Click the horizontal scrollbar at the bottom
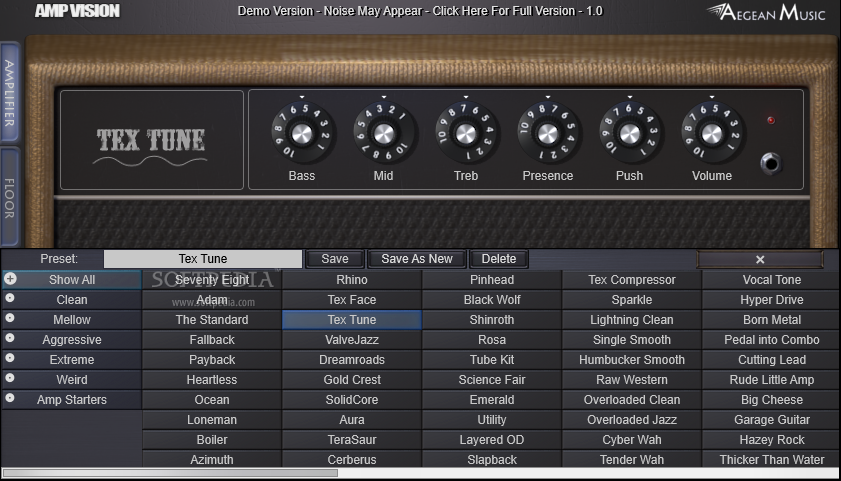Viewport: 841px width, 481px height. click(170, 473)
